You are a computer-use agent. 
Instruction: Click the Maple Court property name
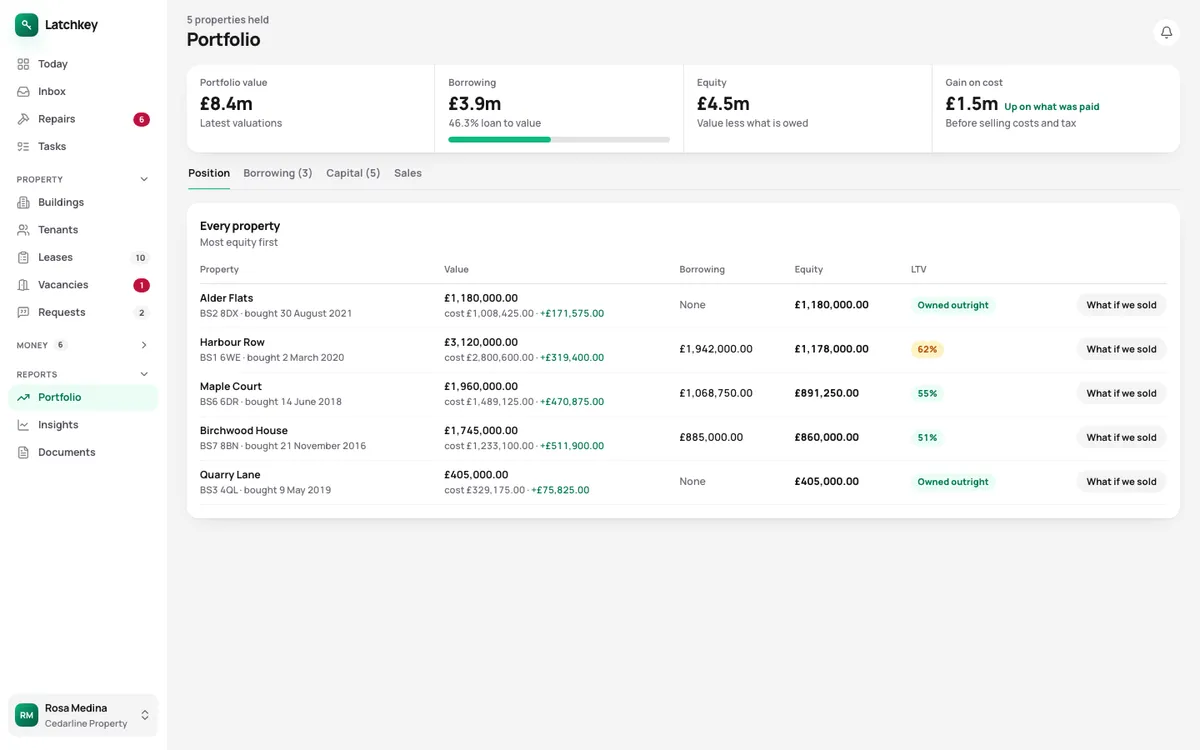231,386
